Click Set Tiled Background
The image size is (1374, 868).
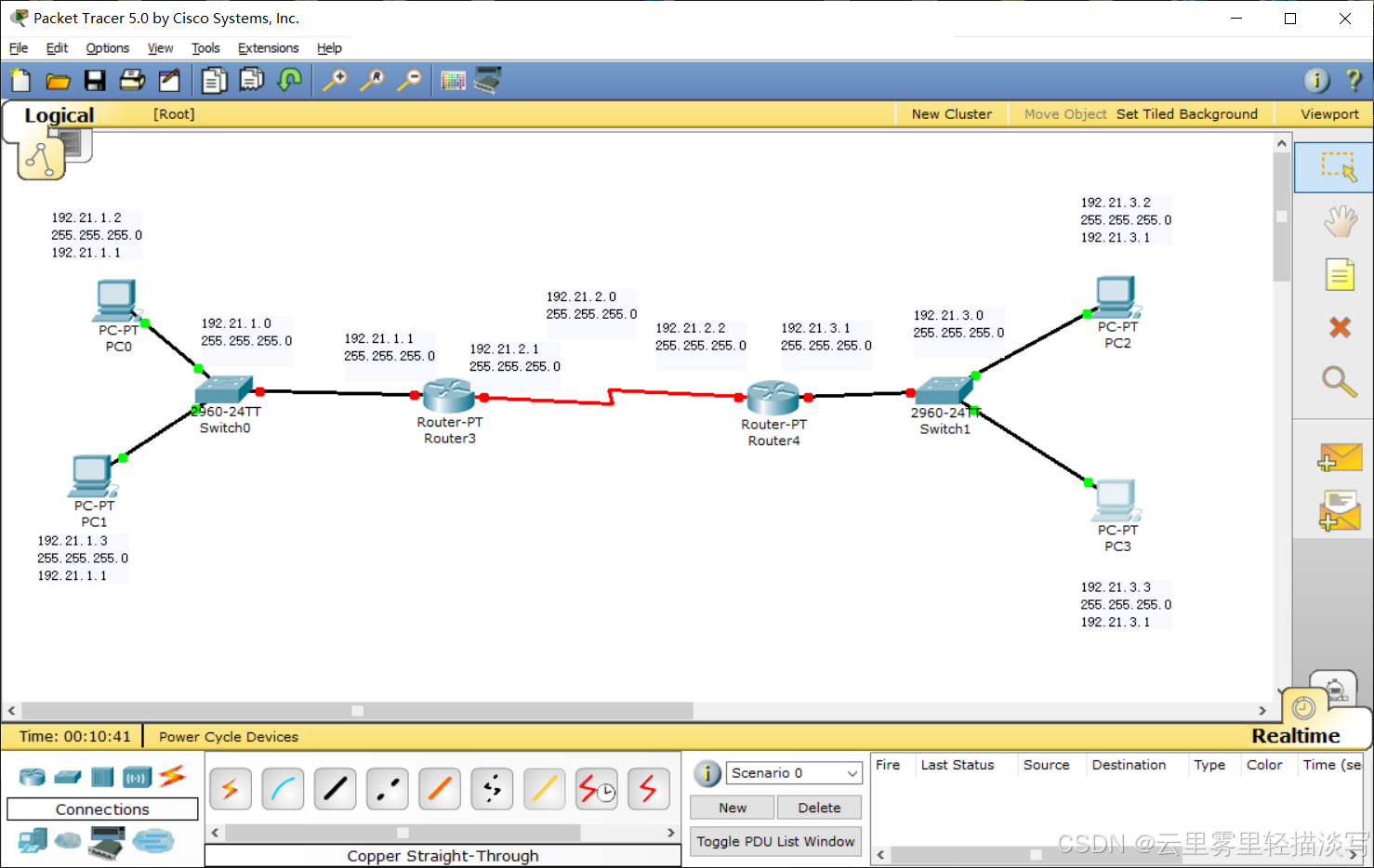[x=1187, y=114]
